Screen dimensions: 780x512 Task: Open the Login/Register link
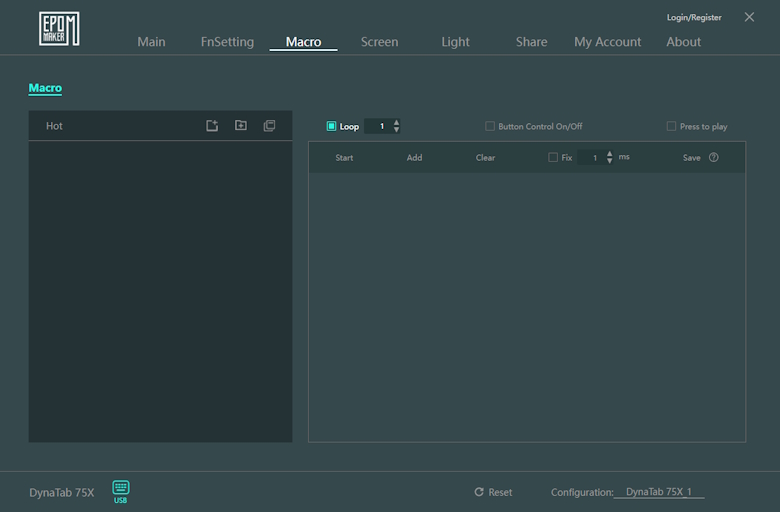click(694, 17)
